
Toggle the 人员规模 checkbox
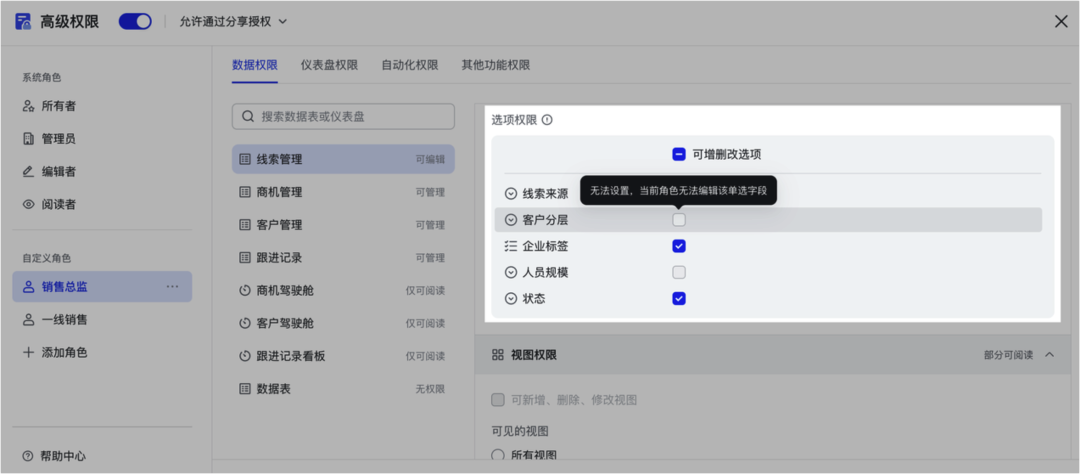point(679,272)
